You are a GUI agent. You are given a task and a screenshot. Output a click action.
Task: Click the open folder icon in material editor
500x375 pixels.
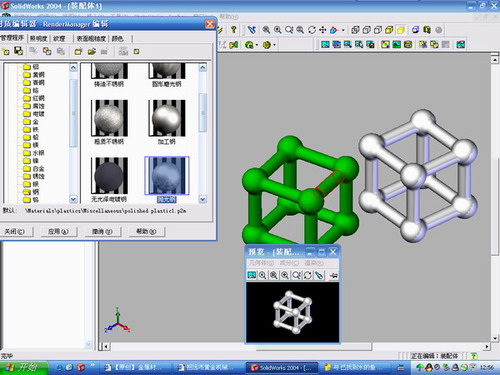(92, 51)
